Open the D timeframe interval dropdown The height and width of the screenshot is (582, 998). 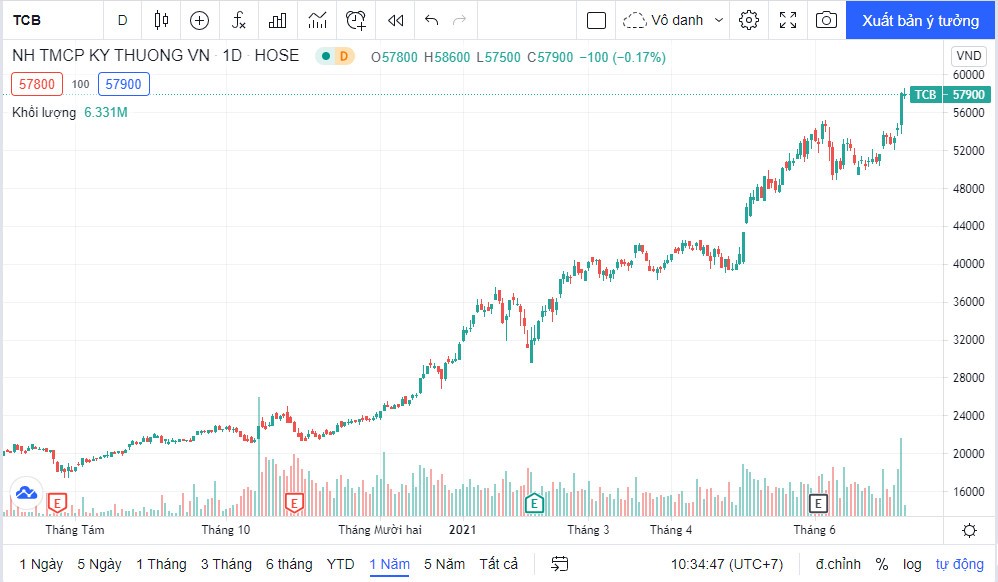coord(122,20)
